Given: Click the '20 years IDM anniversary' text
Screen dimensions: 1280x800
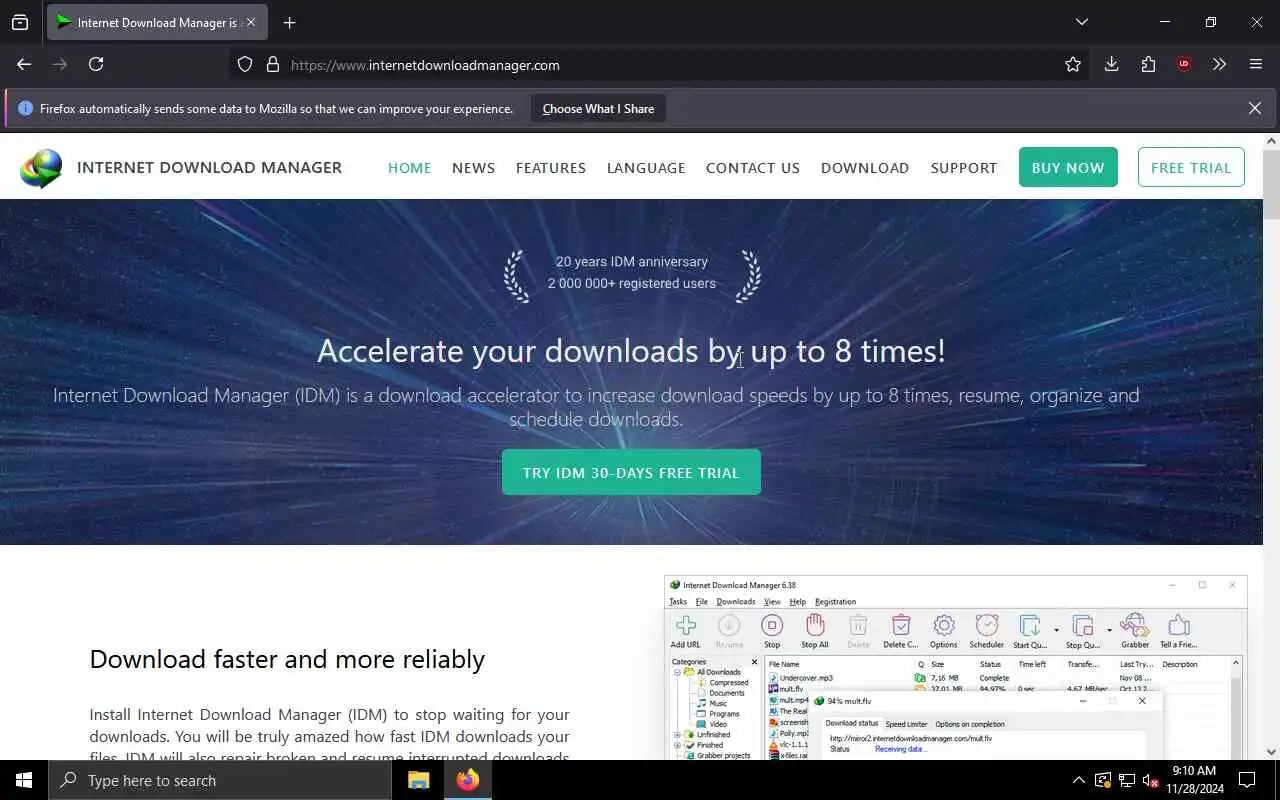Looking at the screenshot, I should coord(632,261).
